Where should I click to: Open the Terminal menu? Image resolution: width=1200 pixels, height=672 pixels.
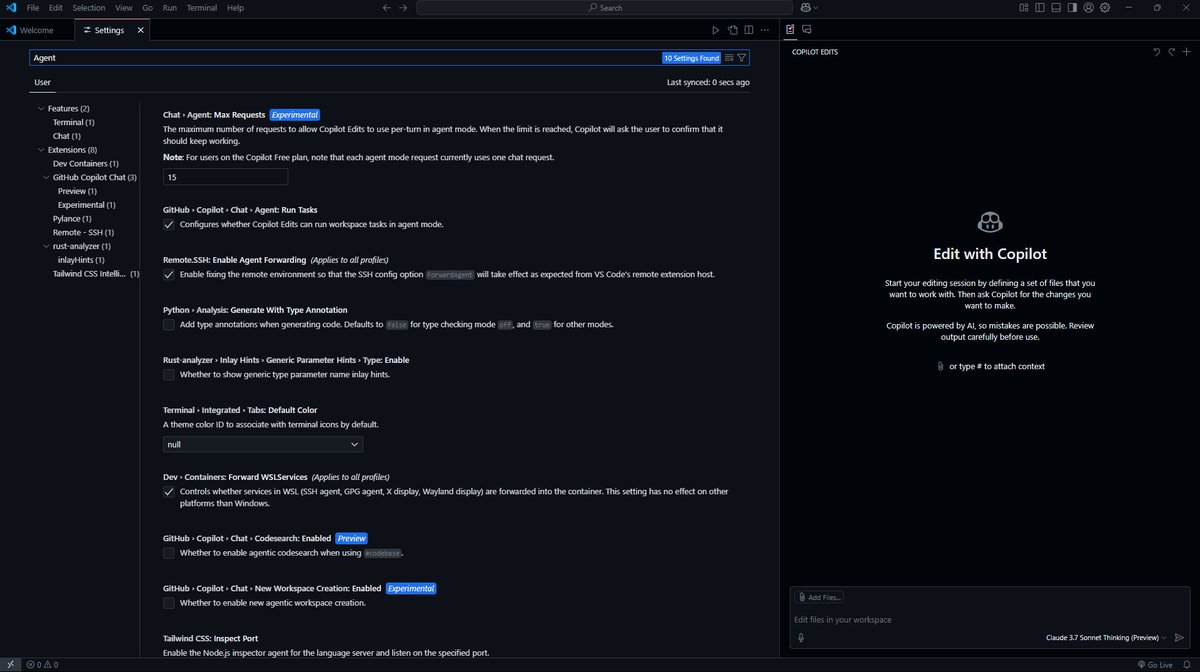(x=201, y=8)
